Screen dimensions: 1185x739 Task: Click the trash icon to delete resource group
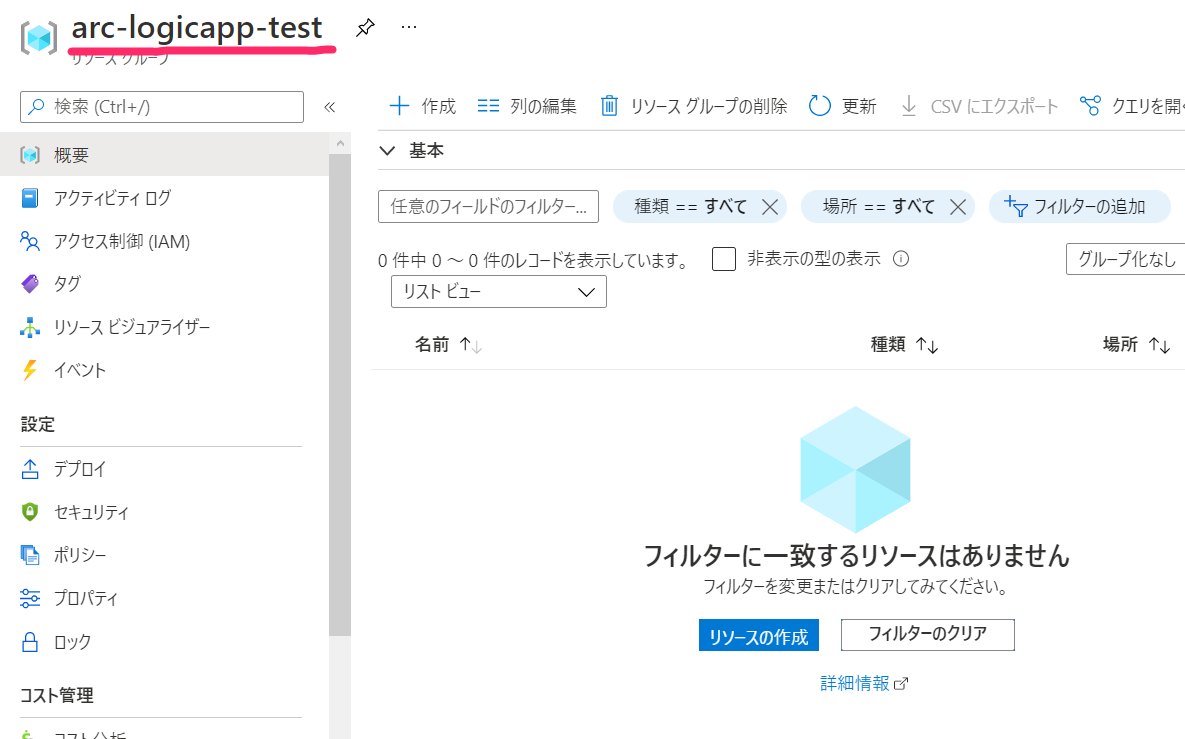click(x=609, y=106)
